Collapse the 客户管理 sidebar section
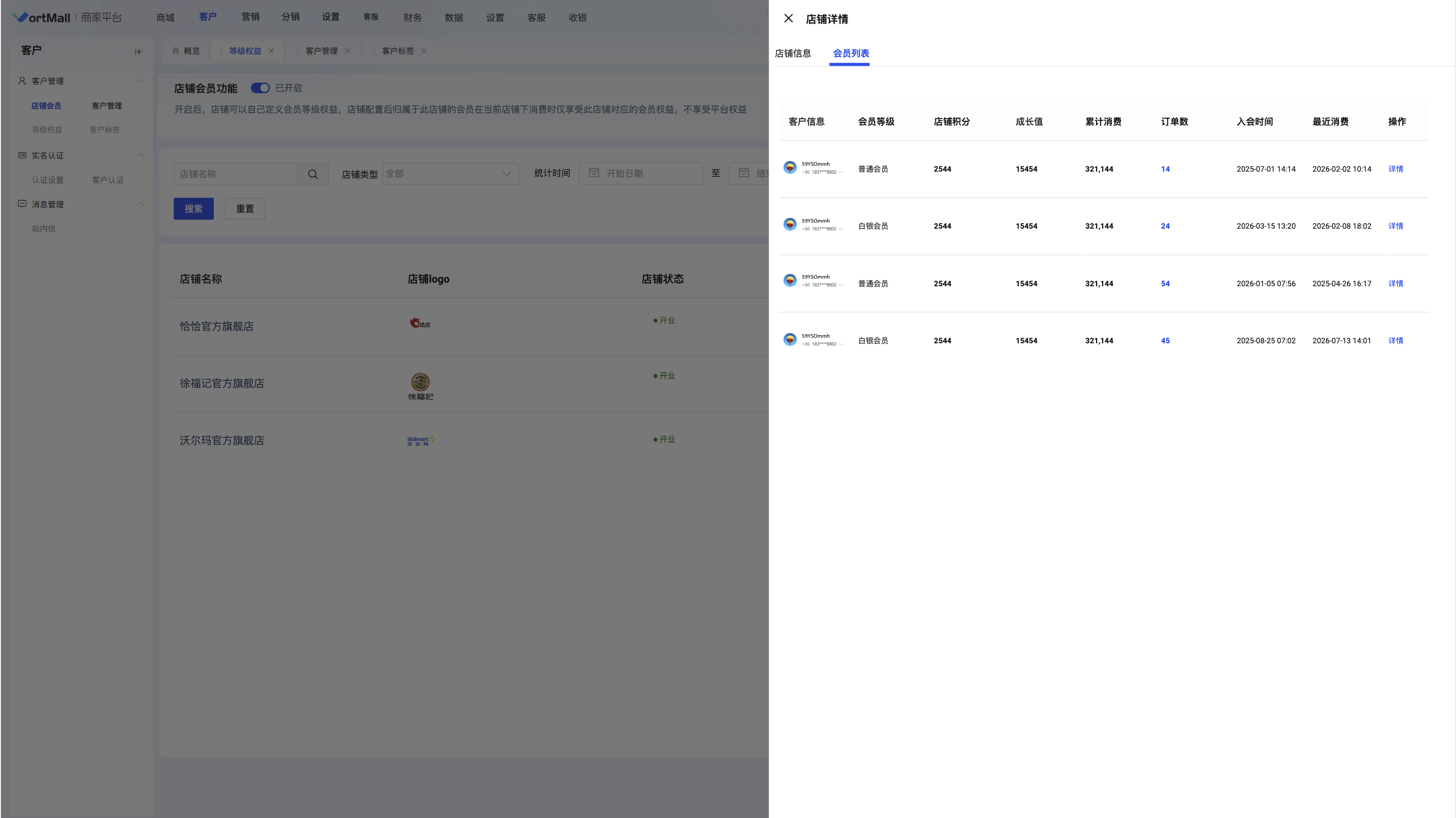1456x818 pixels. point(141,81)
